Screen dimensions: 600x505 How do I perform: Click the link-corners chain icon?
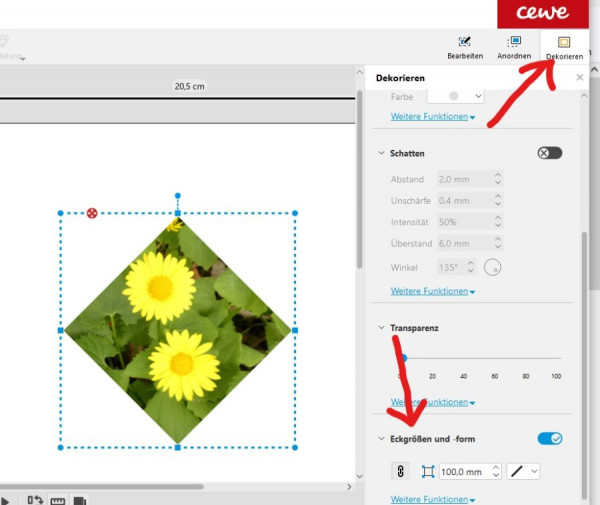point(400,471)
